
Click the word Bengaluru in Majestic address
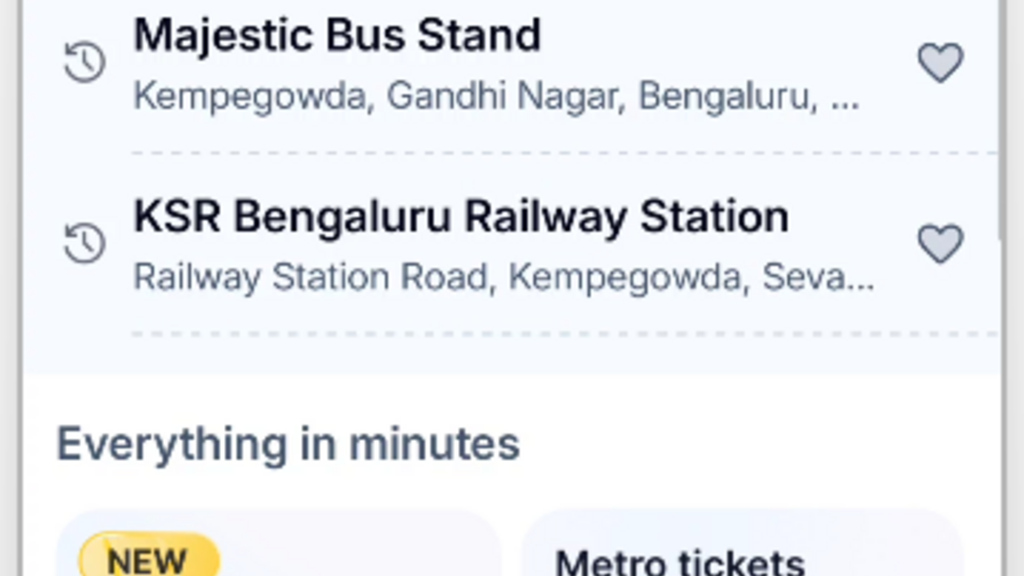pyautogui.click(x=724, y=97)
